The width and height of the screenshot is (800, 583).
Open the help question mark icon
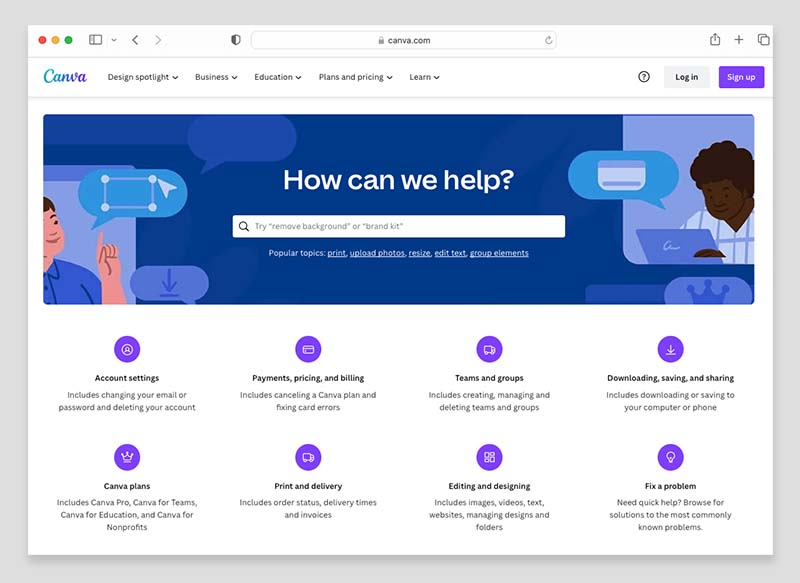(x=644, y=77)
